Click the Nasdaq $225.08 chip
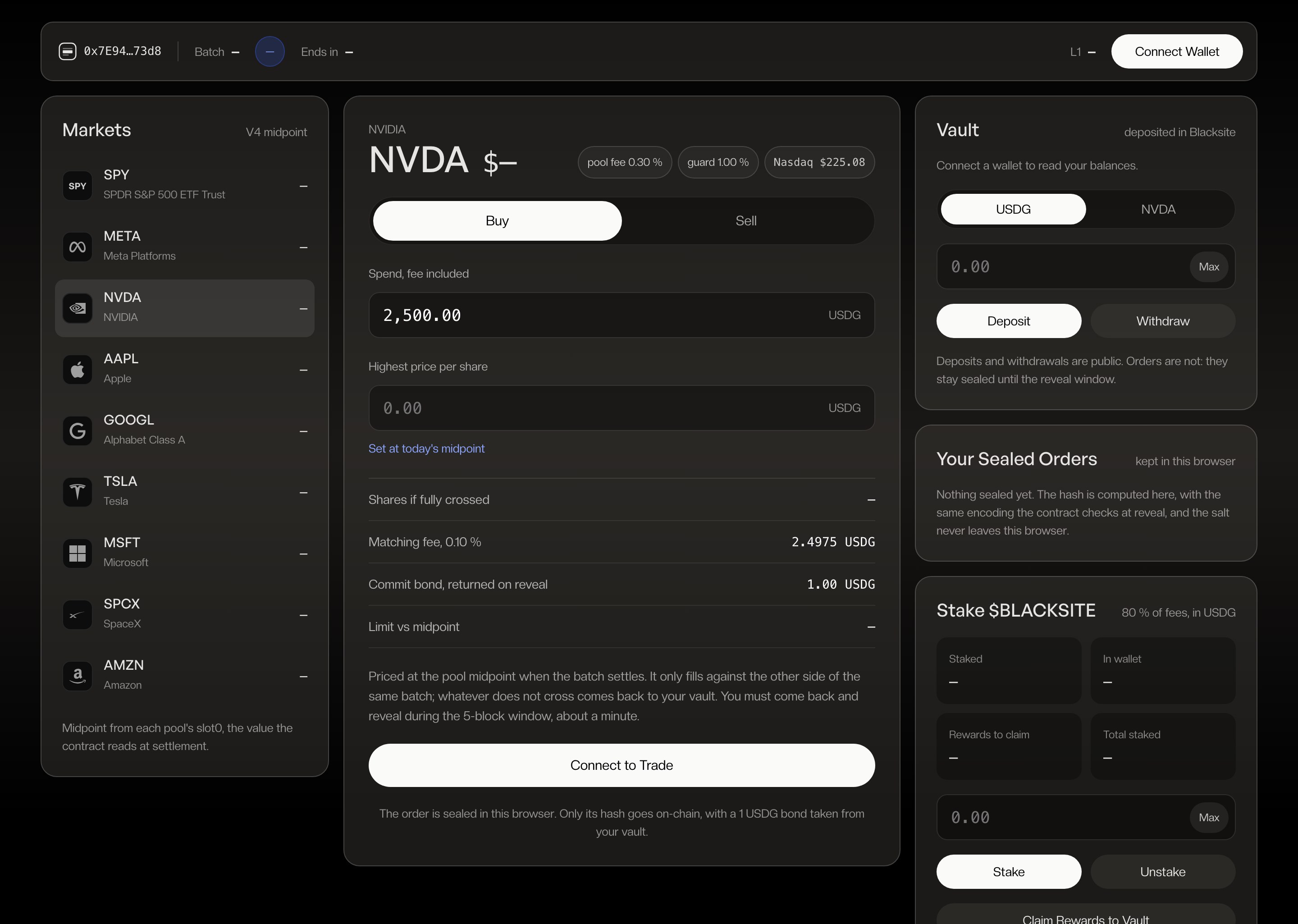The image size is (1298, 924). click(819, 162)
